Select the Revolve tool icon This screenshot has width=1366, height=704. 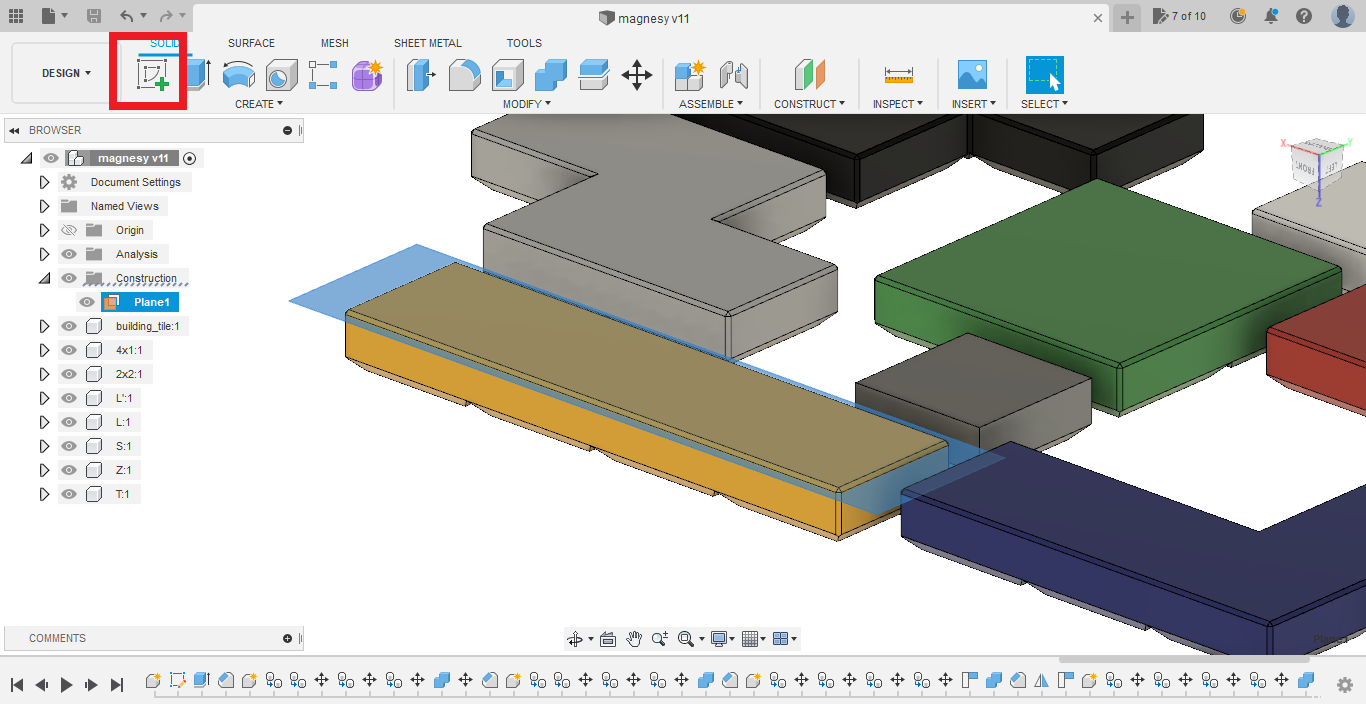tap(238, 75)
